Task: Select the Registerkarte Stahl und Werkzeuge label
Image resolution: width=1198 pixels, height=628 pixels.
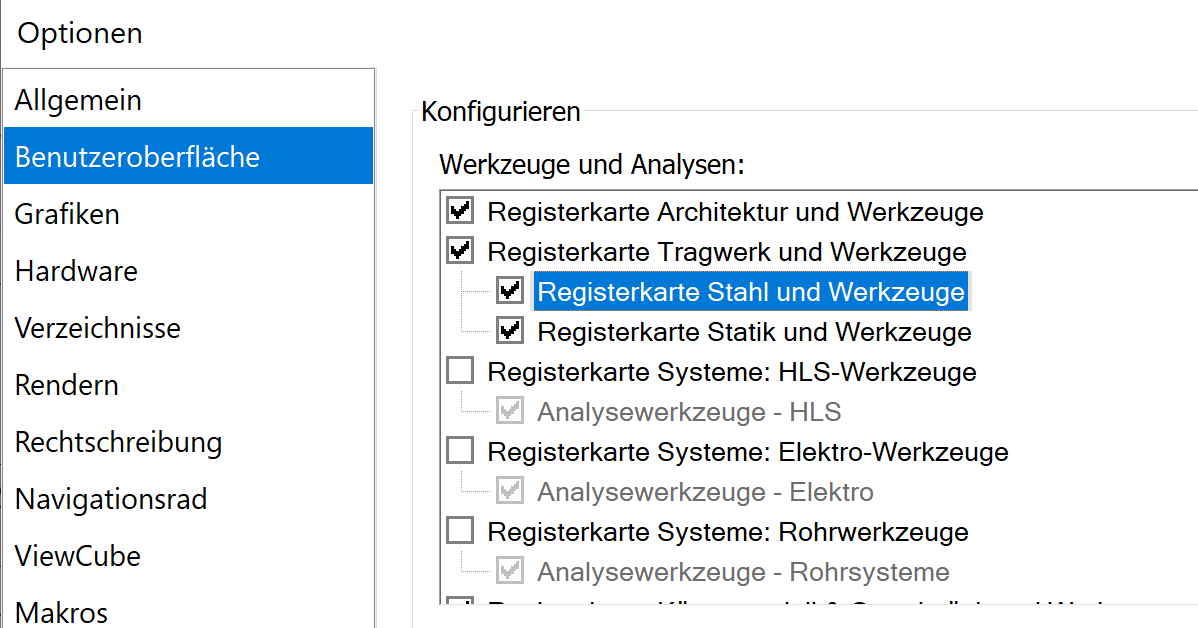Action: [x=751, y=292]
